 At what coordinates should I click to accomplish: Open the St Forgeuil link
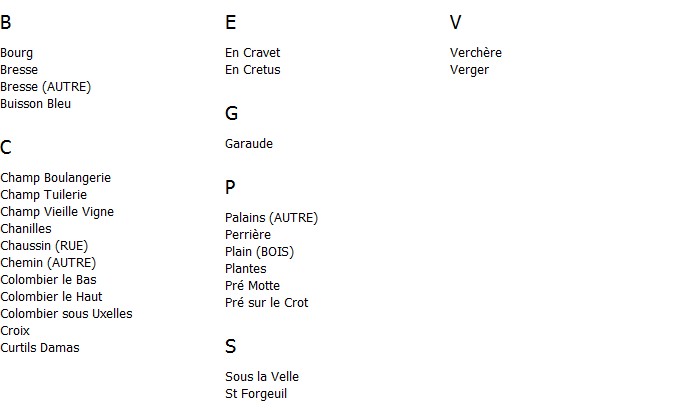[x=256, y=394]
